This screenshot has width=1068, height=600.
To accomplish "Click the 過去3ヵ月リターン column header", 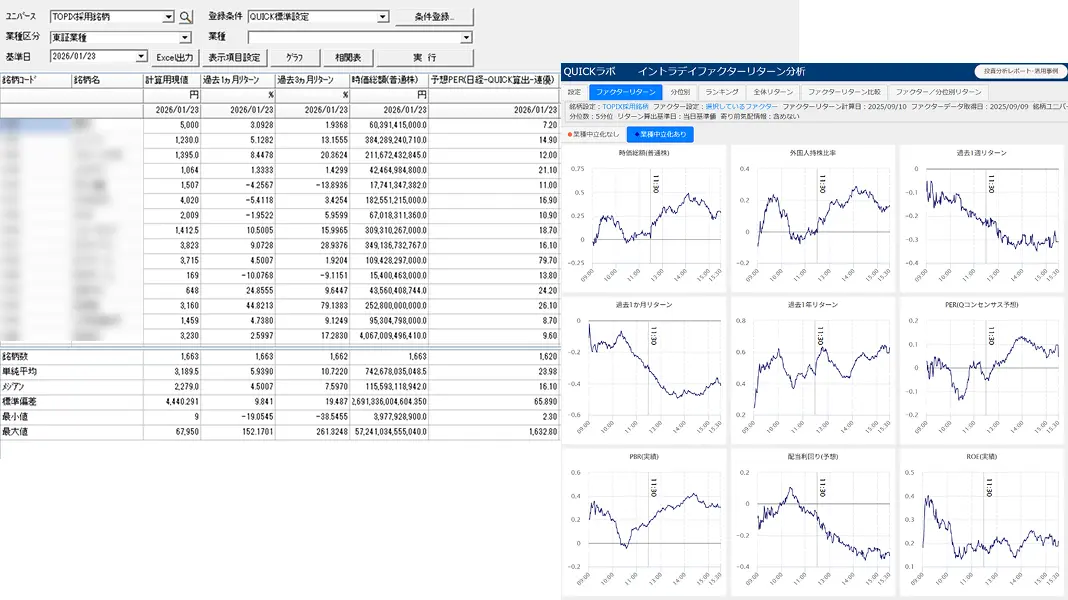I will click(313, 80).
